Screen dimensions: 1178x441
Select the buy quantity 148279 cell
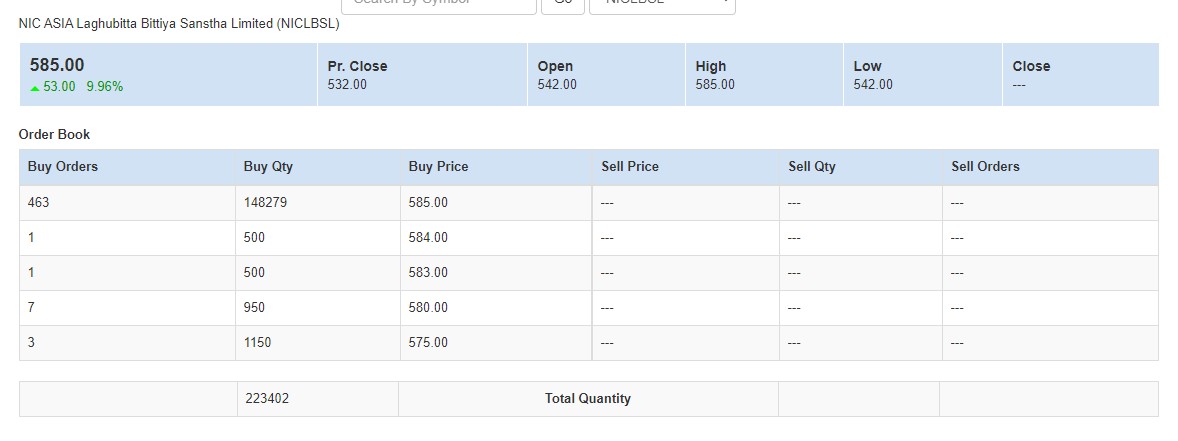pyautogui.click(x=318, y=203)
